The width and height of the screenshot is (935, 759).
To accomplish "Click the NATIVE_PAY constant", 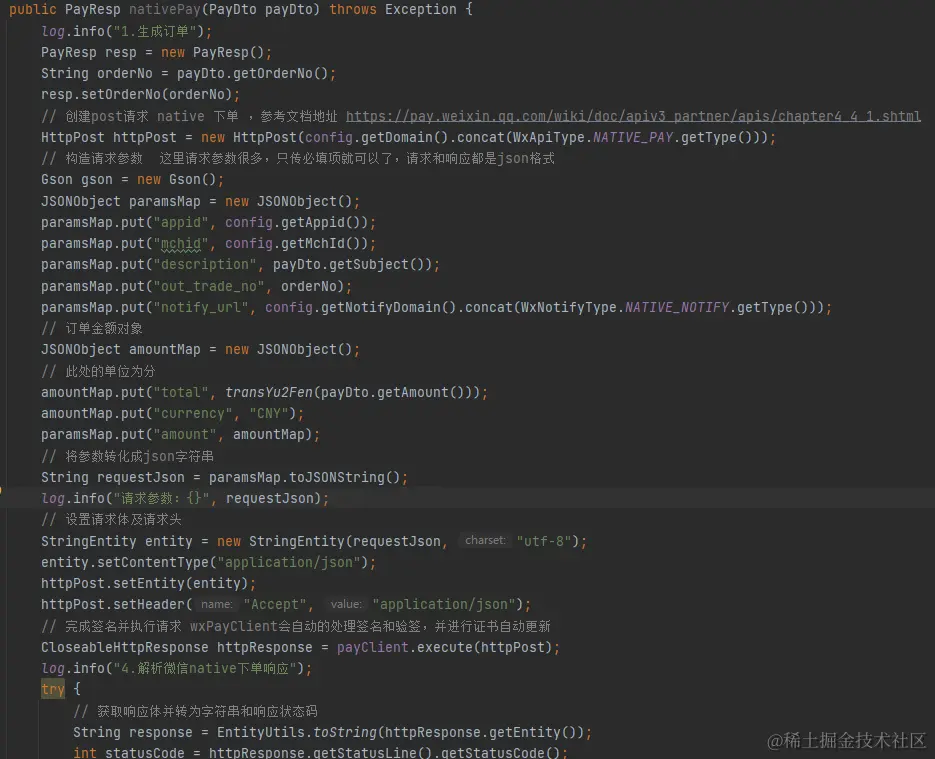I will click(x=633, y=137).
